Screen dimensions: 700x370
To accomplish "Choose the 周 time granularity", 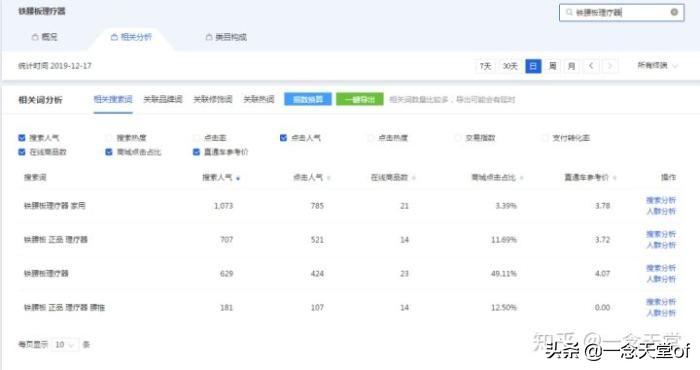I will pos(553,66).
